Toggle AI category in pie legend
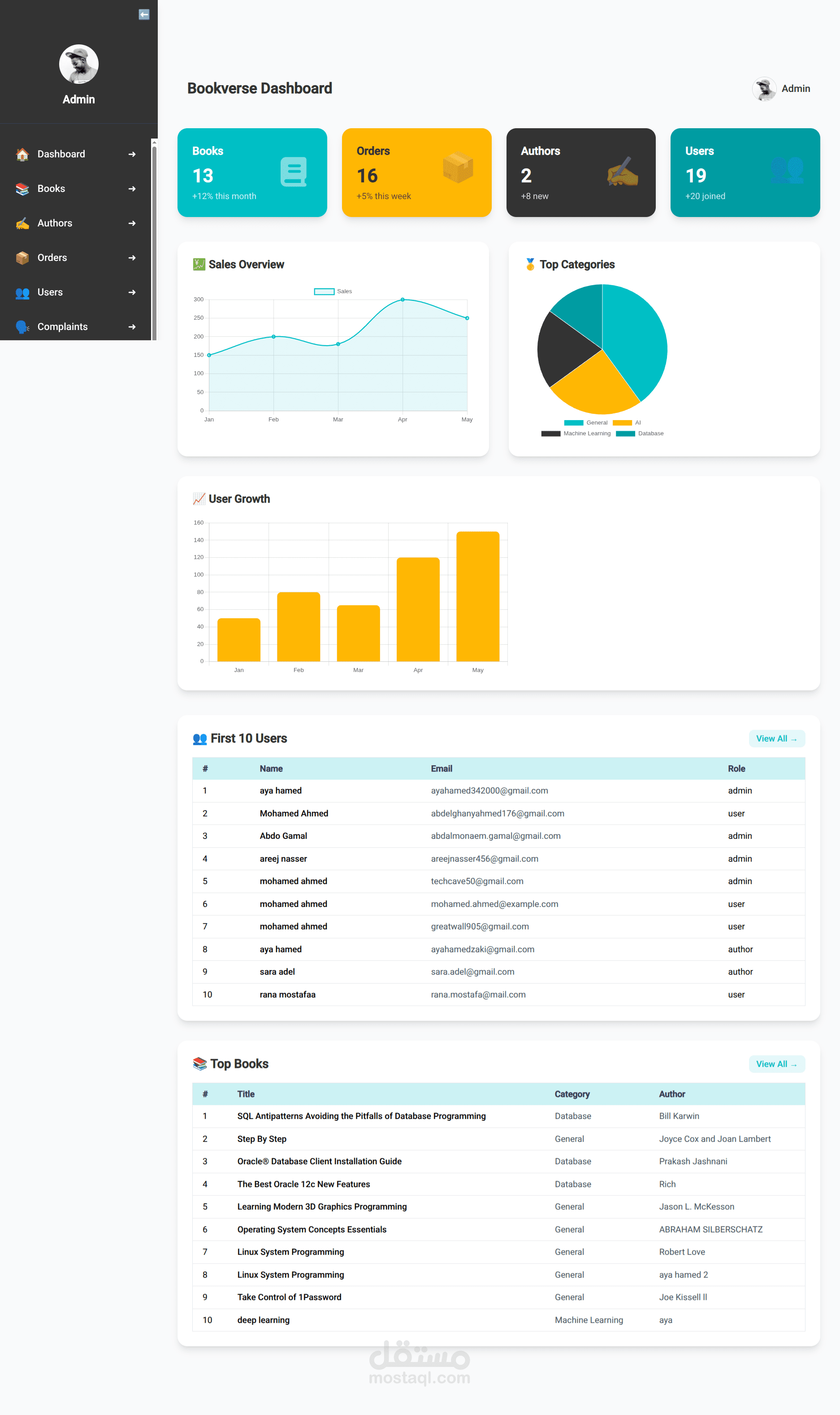 pos(627,423)
